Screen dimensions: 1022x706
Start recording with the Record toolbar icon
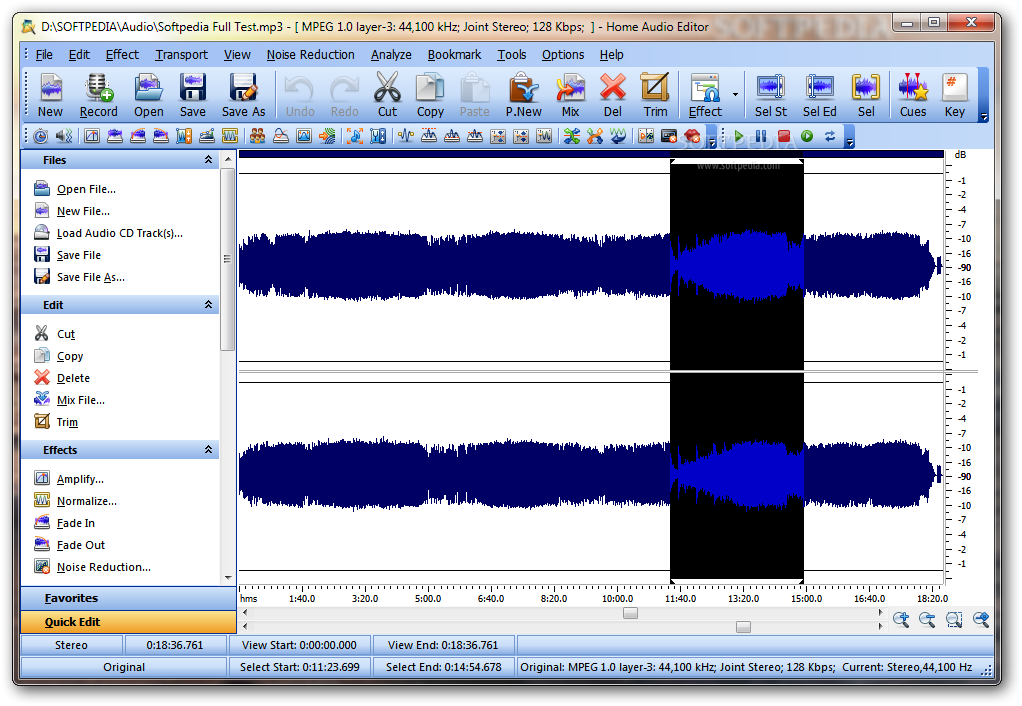click(98, 95)
